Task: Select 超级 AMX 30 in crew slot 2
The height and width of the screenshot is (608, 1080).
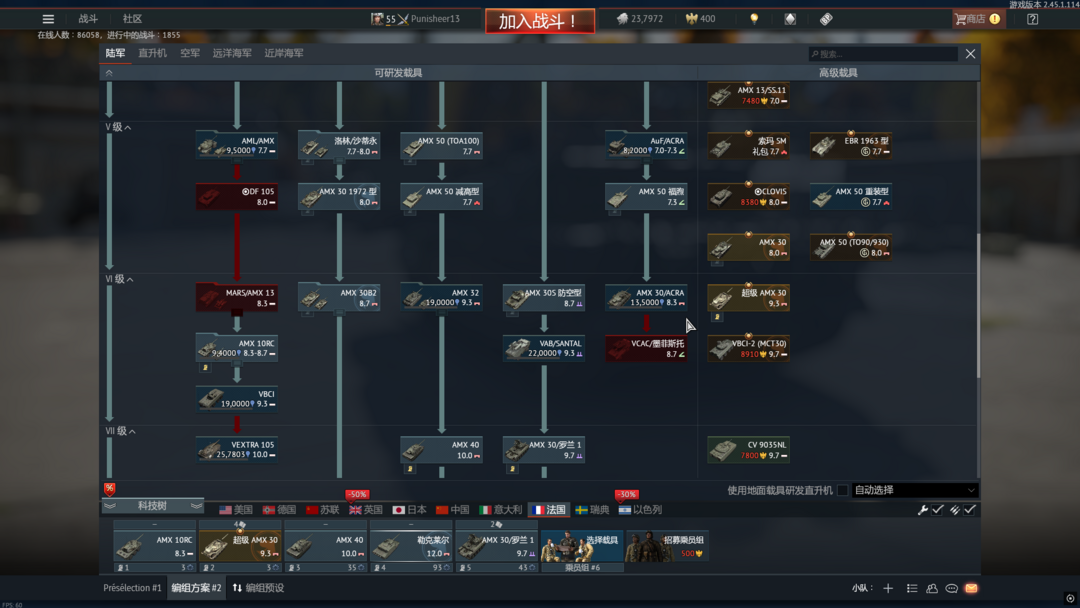Action: pos(240,546)
